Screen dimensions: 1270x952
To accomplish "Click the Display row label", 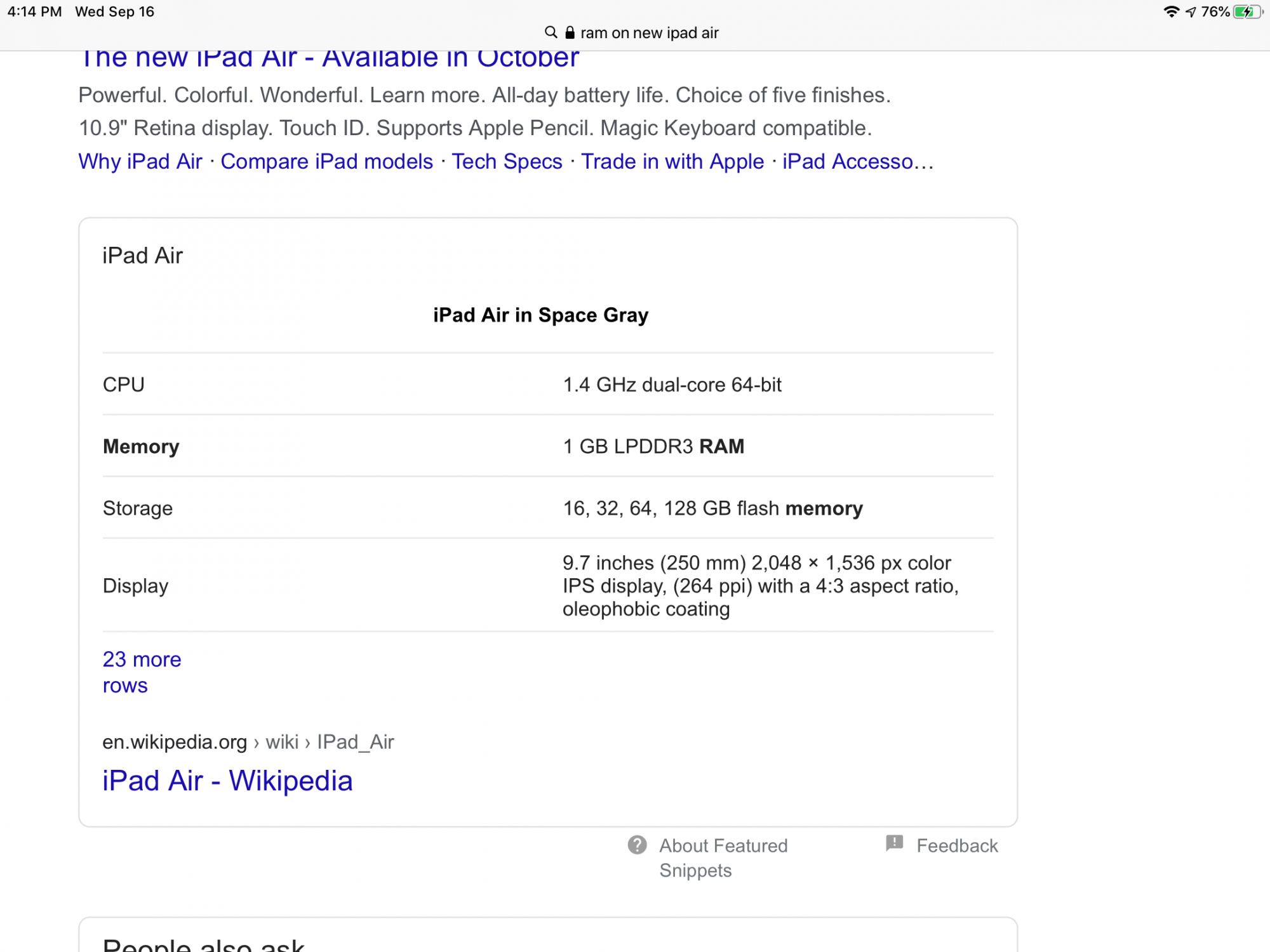I will pyautogui.click(x=136, y=586).
